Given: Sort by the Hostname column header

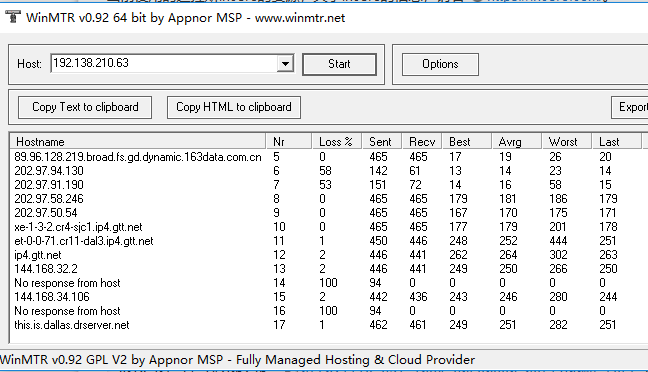Looking at the screenshot, I should [138, 141].
